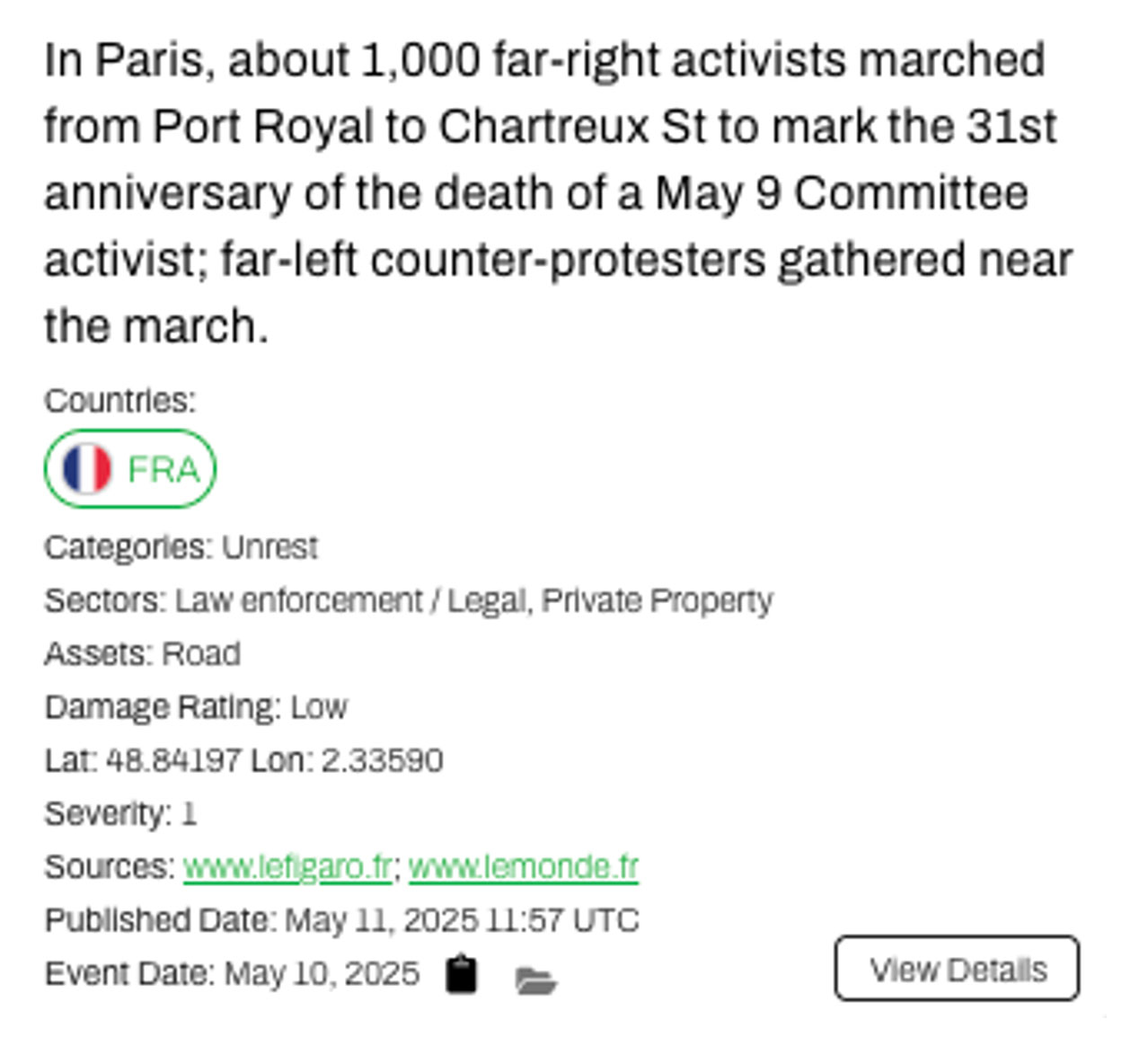Screen dimensions: 1148x1055
Task: Click the French flag icon
Action: (x=86, y=469)
